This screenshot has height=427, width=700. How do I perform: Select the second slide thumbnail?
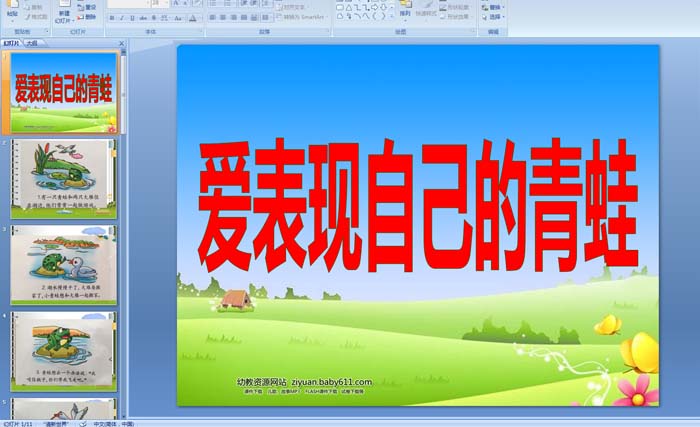(63, 178)
